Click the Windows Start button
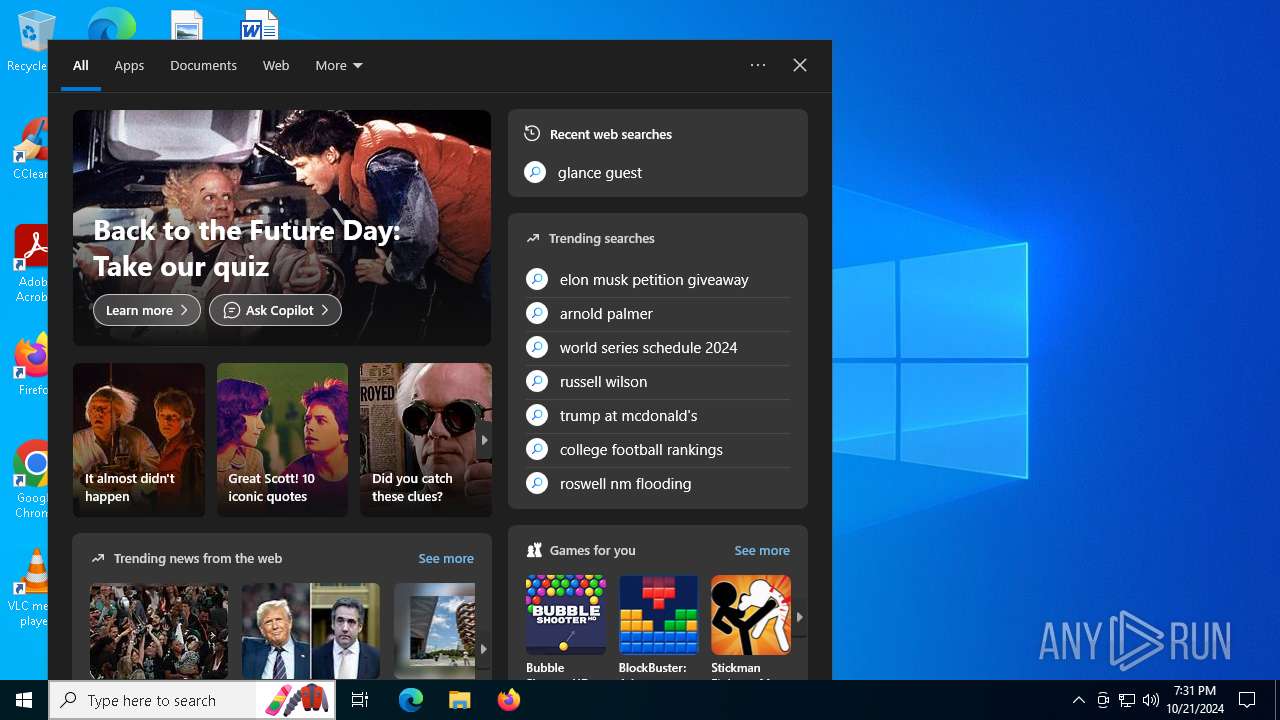Viewport: 1280px width, 720px height. point(24,700)
